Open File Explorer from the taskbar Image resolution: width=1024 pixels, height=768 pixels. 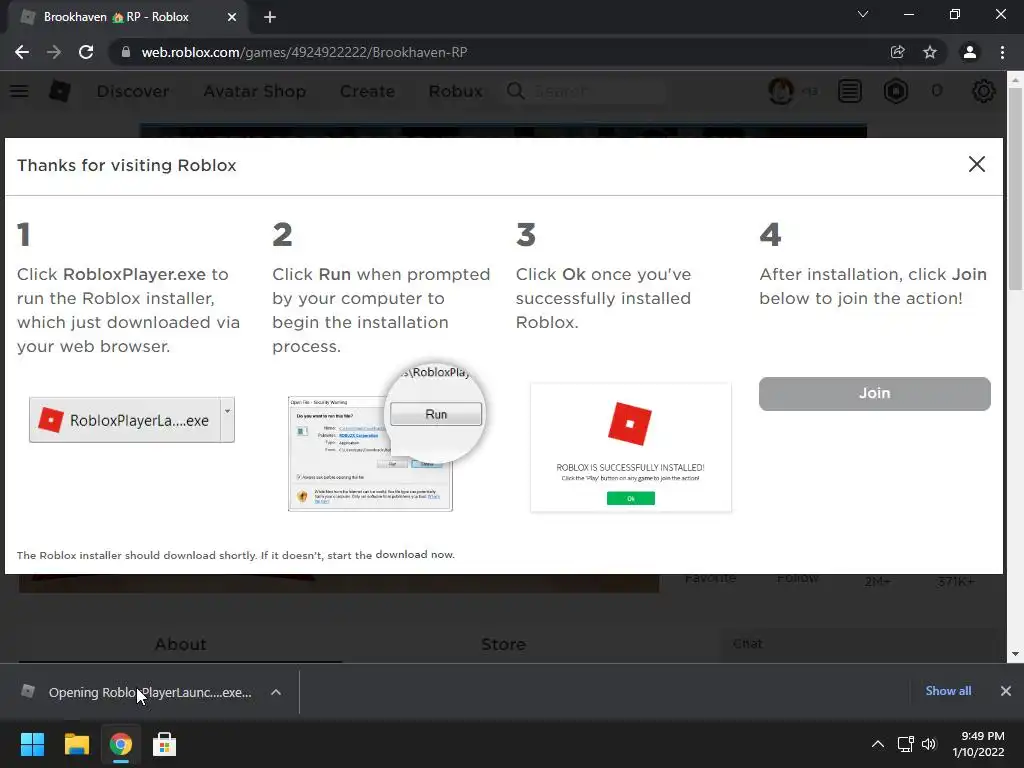tap(76, 744)
